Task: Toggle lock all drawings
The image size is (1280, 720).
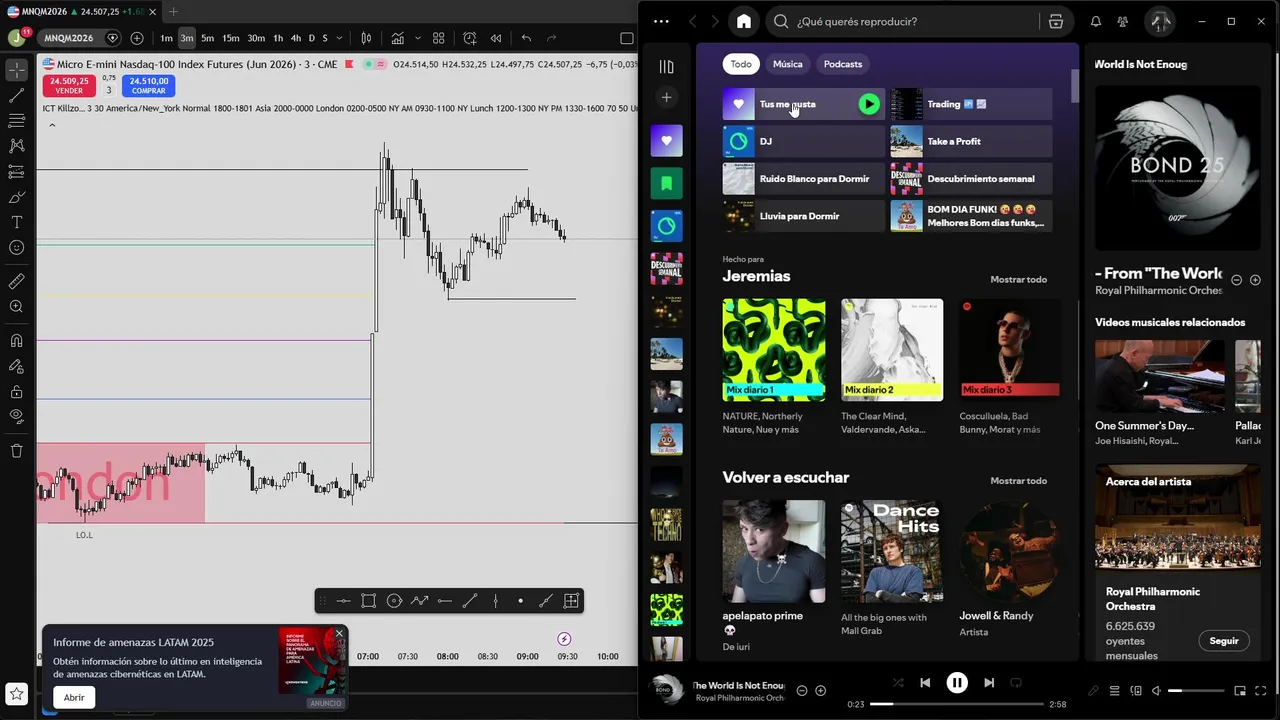Action: coord(16,391)
